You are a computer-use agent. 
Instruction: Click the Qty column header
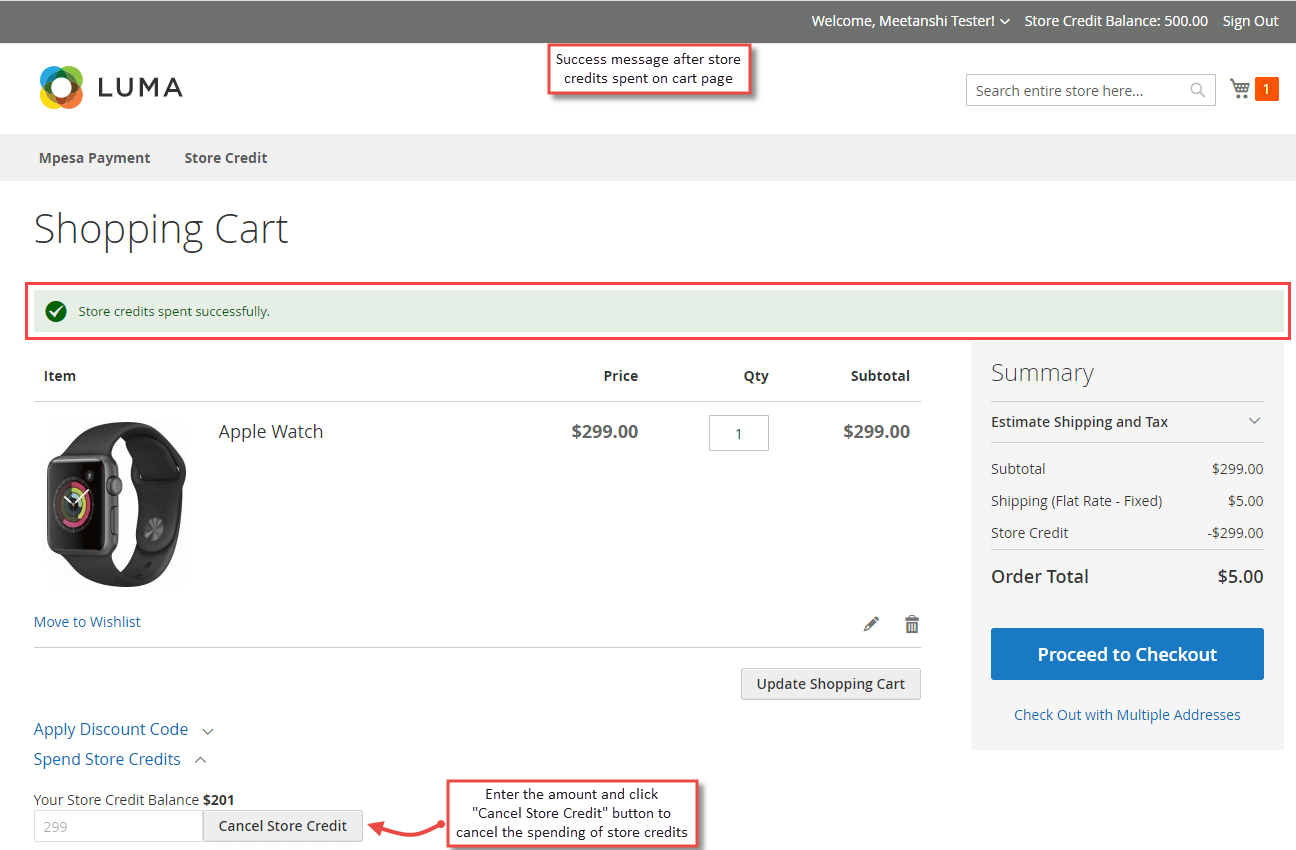756,376
